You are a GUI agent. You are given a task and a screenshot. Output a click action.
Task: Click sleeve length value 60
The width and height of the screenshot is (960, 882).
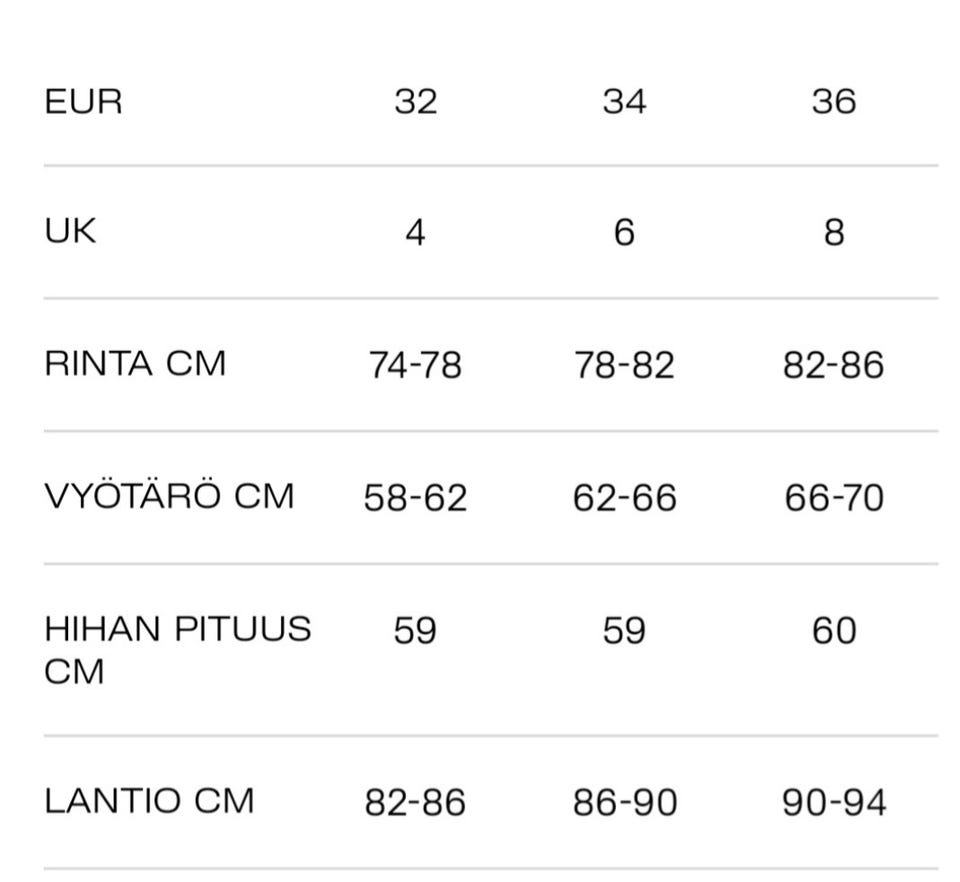click(x=833, y=632)
